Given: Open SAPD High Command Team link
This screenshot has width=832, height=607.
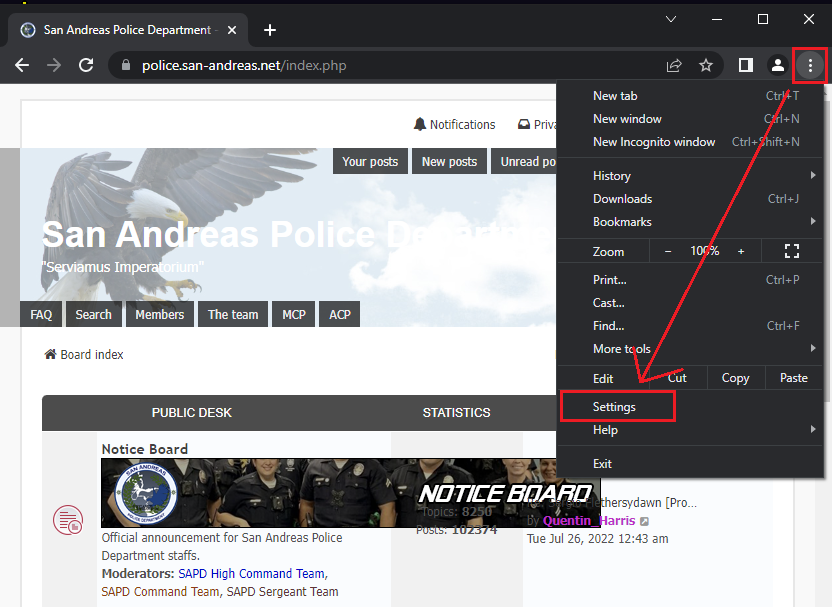Looking at the screenshot, I should pyautogui.click(x=252, y=574).
